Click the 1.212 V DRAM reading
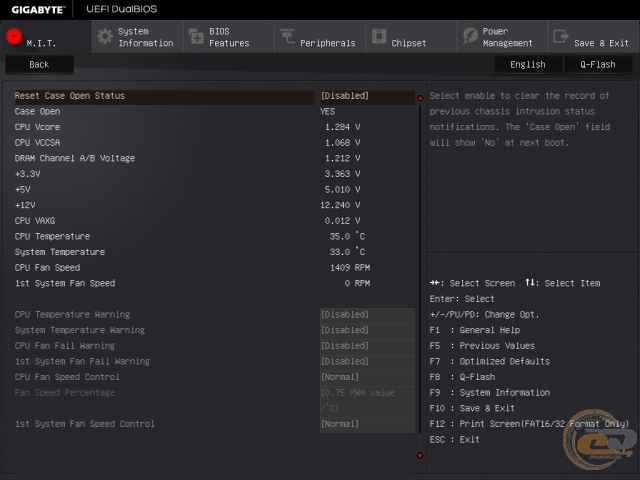Viewport: 640px width, 480px height. tap(342, 158)
